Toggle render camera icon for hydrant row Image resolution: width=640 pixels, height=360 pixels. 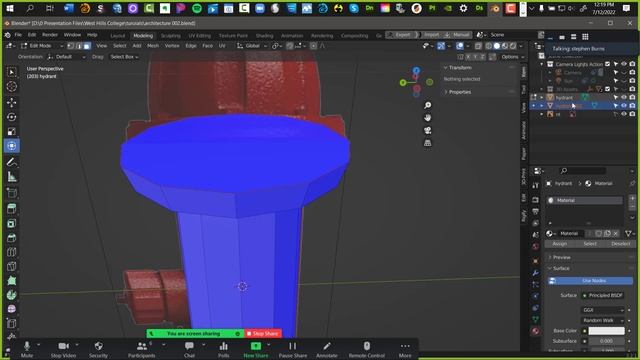click(632, 97)
